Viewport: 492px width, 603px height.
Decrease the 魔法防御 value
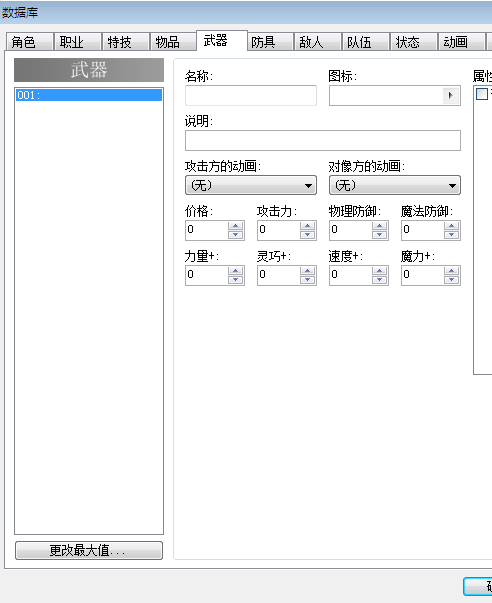point(452,235)
